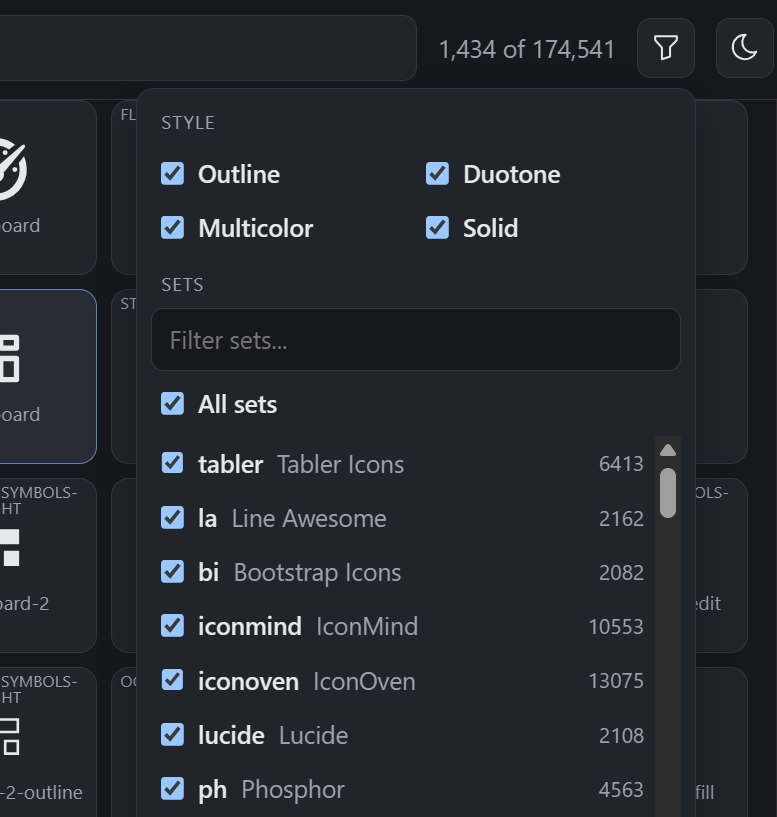The image size is (777, 817).
Task: Click the sets list scrollbar thumb
Action: [668, 493]
